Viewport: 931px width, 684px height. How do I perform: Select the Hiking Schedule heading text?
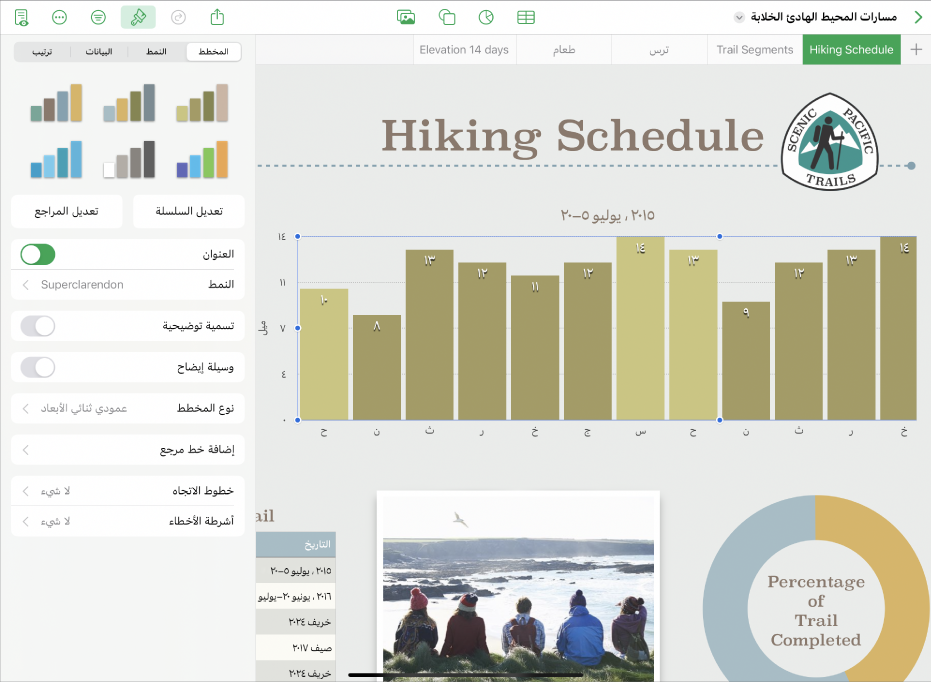pyautogui.click(x=572, y=136)
